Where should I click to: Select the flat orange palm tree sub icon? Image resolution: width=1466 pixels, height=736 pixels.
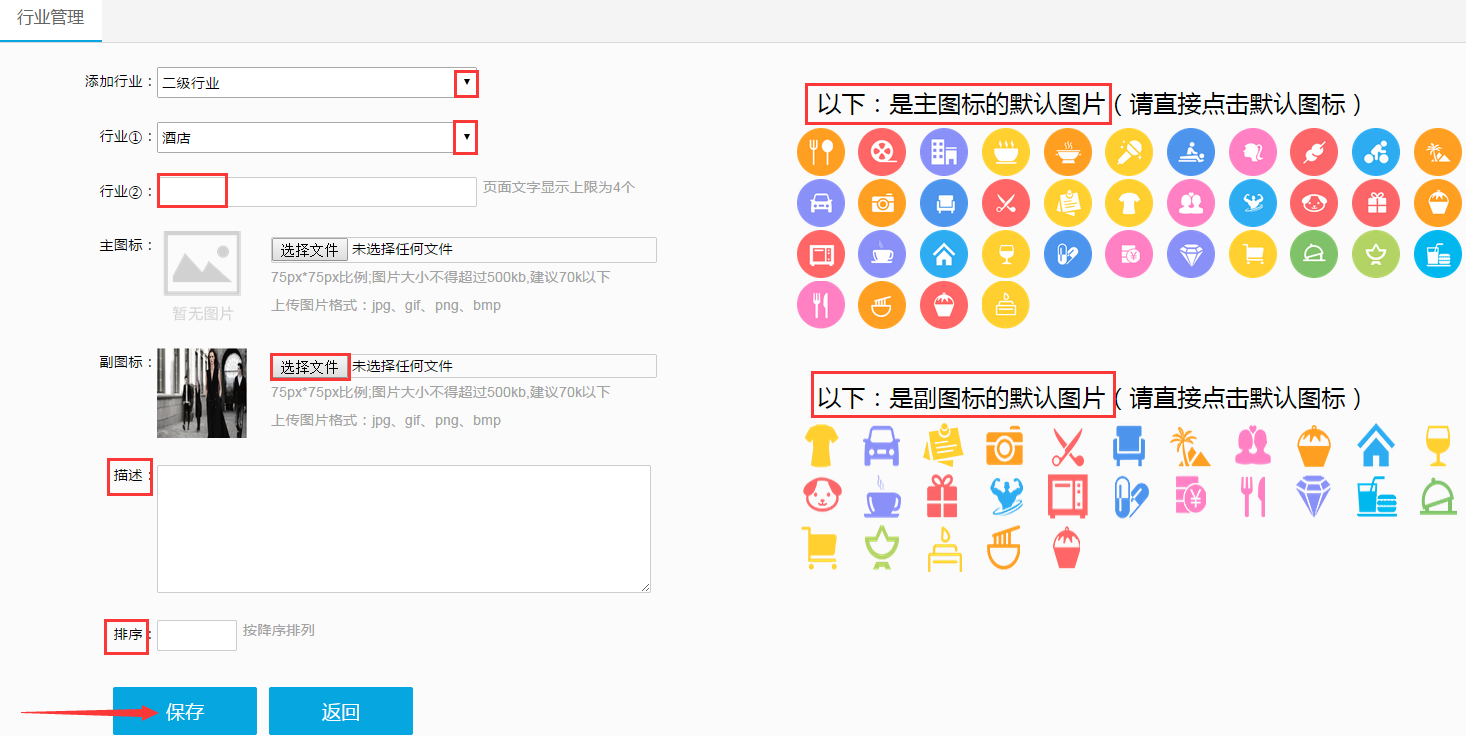1190,447
